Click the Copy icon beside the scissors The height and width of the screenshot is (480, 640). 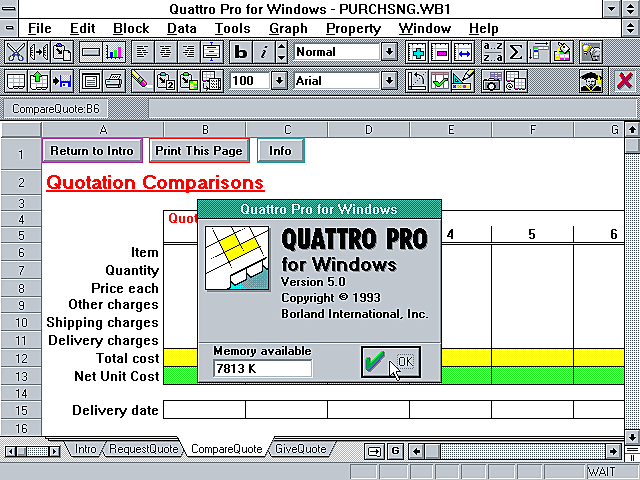(39, 52)
